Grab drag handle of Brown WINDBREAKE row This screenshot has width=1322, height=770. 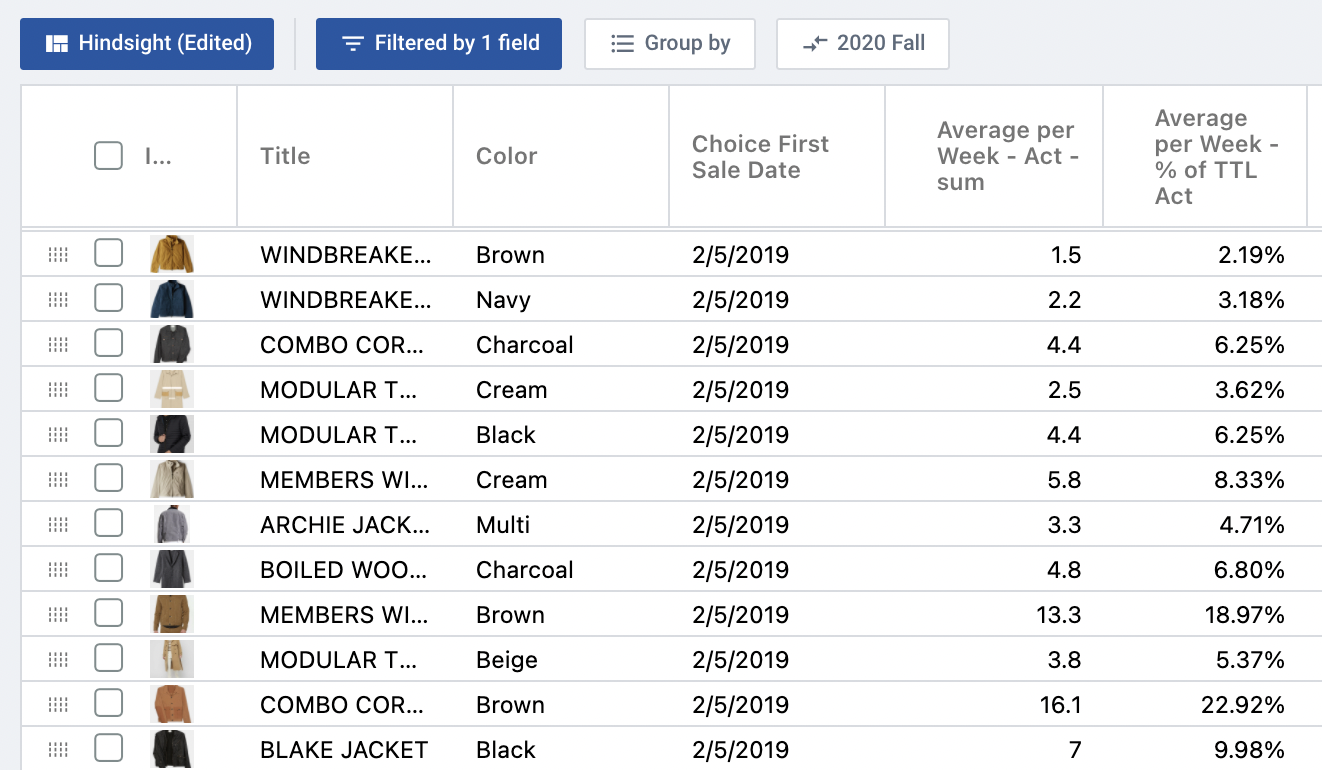click(x=58, y=255)
